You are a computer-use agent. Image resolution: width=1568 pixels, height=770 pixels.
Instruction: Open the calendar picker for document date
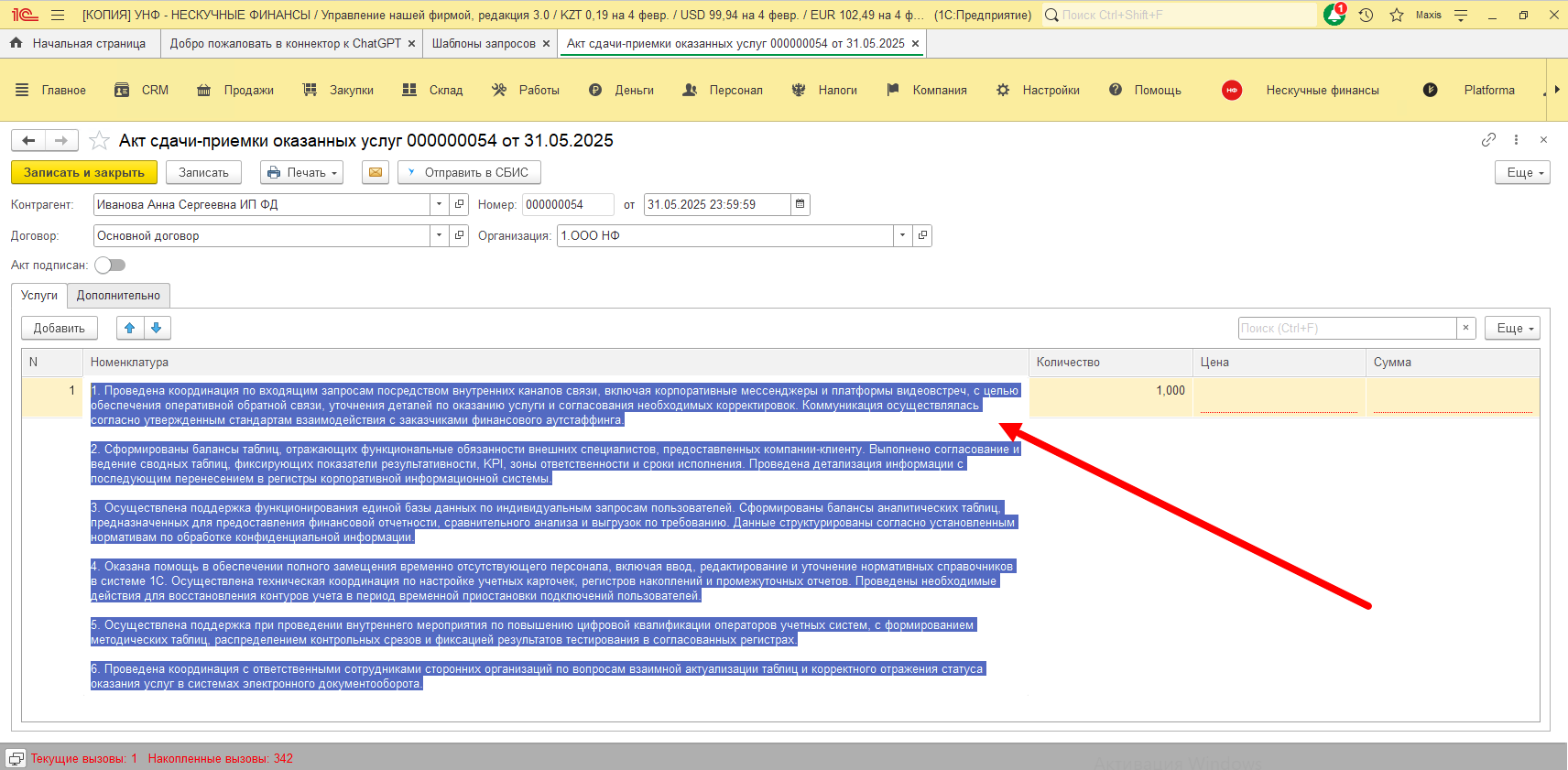point(800,204)
